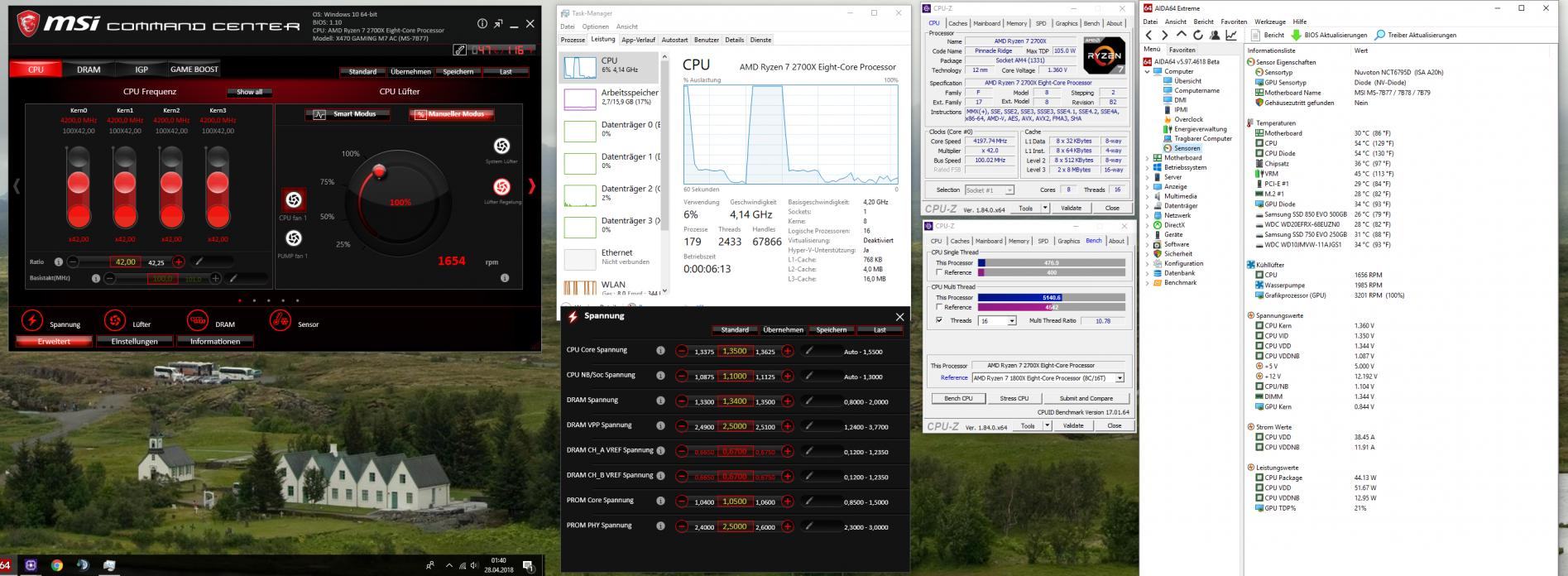Click the pencil edit icon in Ratio row
1568x576 pixels.
[199, 262]
